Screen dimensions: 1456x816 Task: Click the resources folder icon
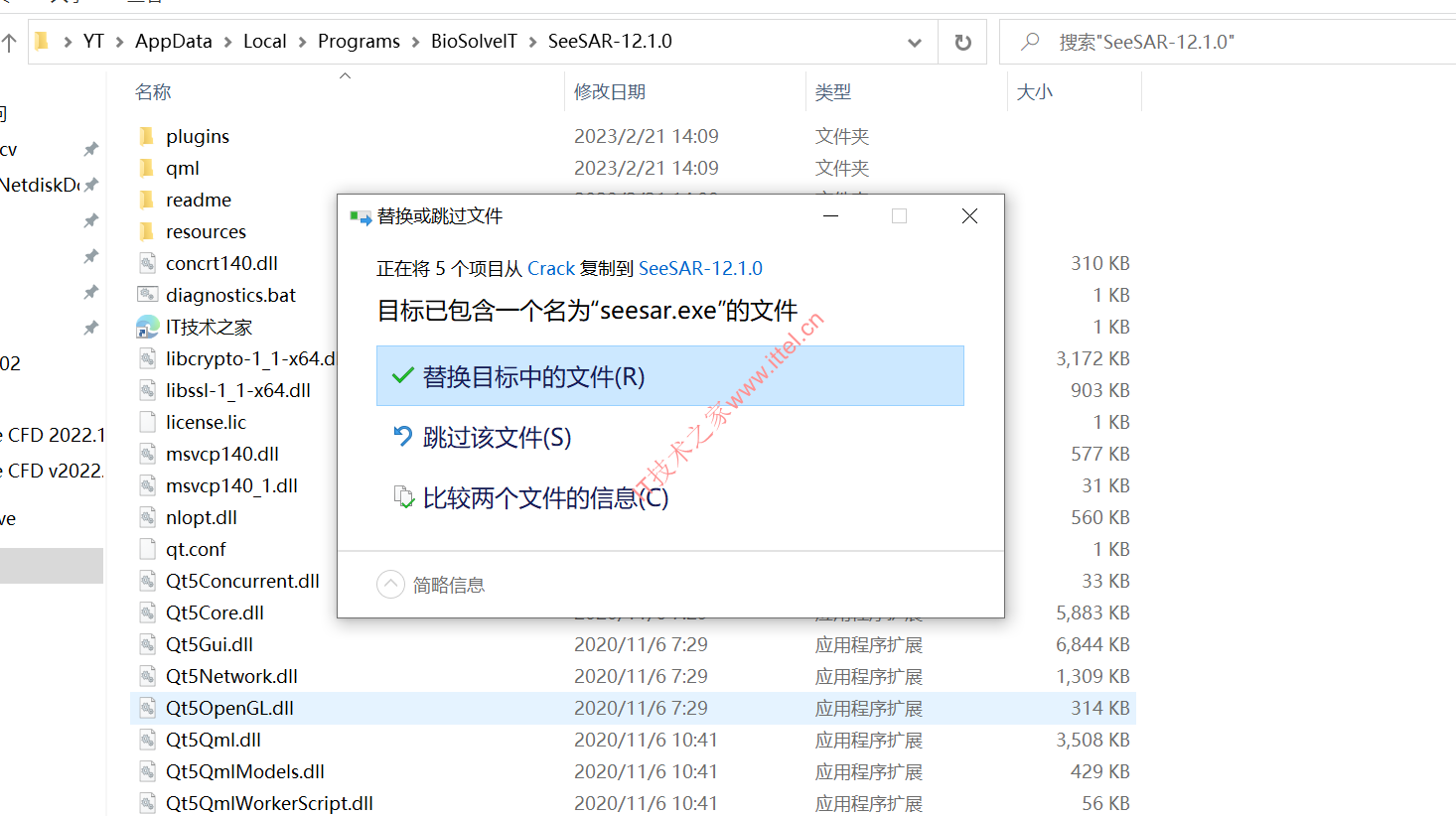click(147, 231)
